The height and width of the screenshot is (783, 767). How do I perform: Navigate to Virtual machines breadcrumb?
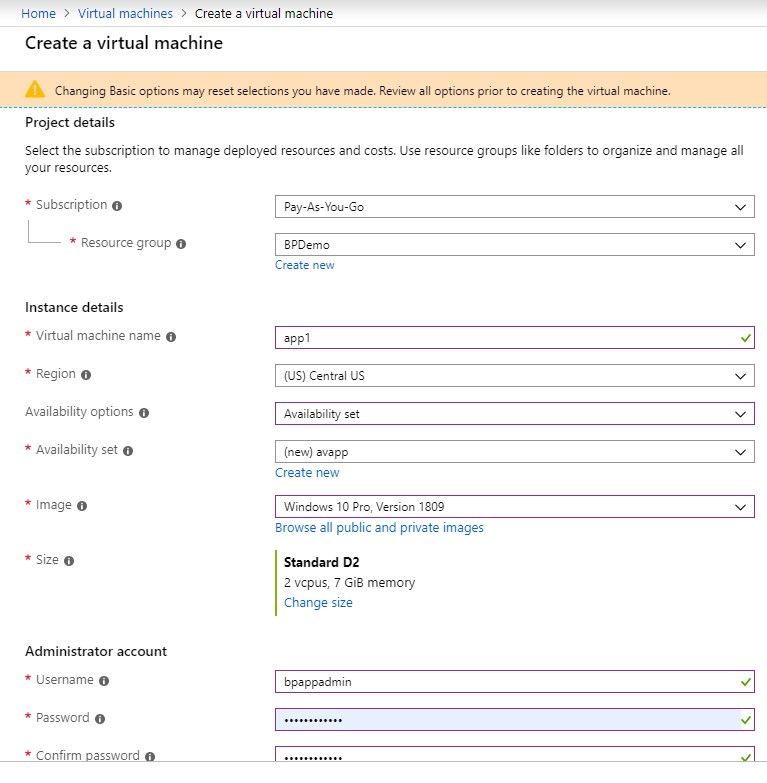pos(125,13)
